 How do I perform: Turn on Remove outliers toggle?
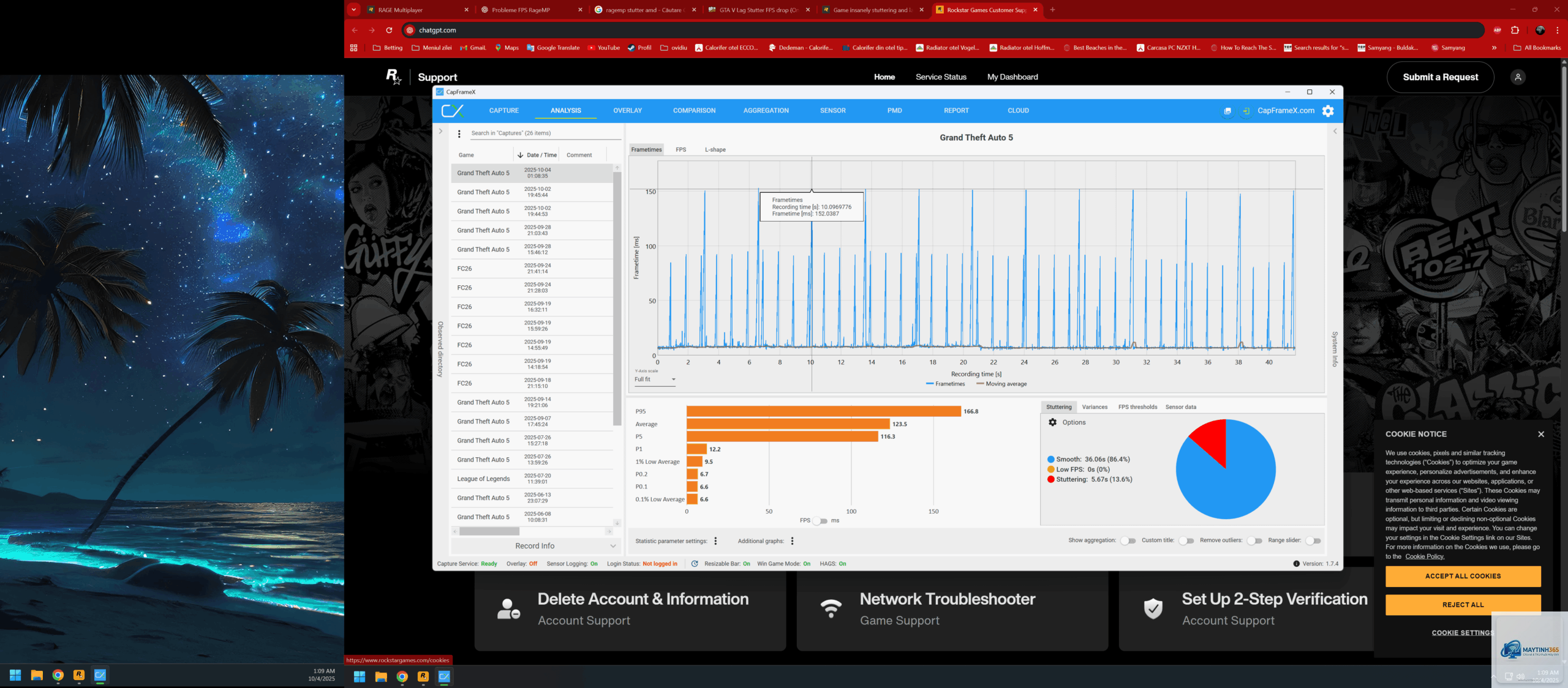1254,540
